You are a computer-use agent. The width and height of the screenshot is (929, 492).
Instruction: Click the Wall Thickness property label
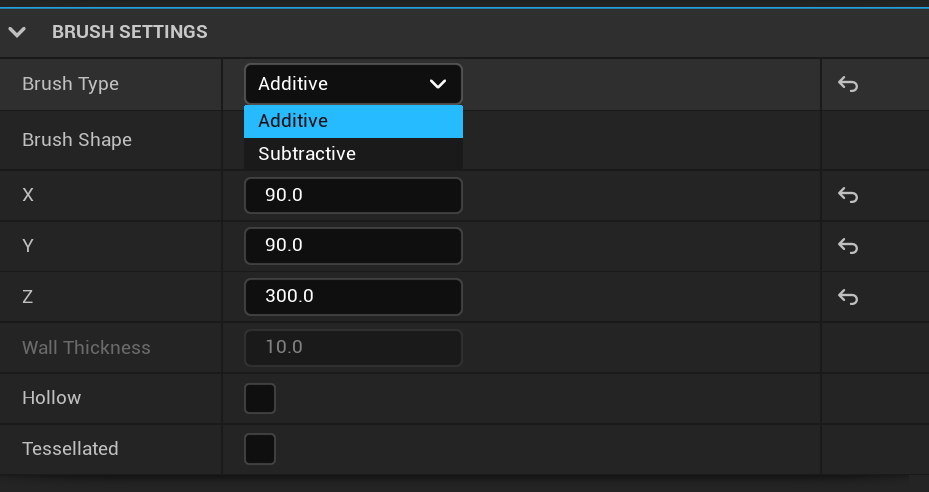click(86, 348)
